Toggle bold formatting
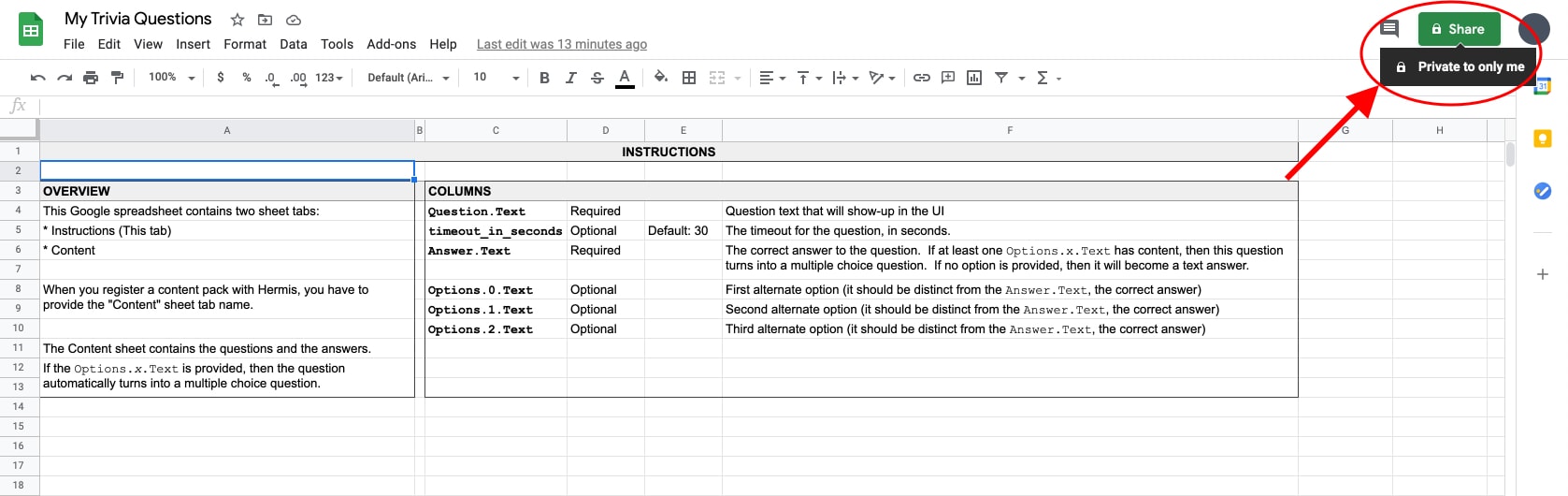Image resolution: width=1568 pixels, height=496 pixels. point(544,78)
